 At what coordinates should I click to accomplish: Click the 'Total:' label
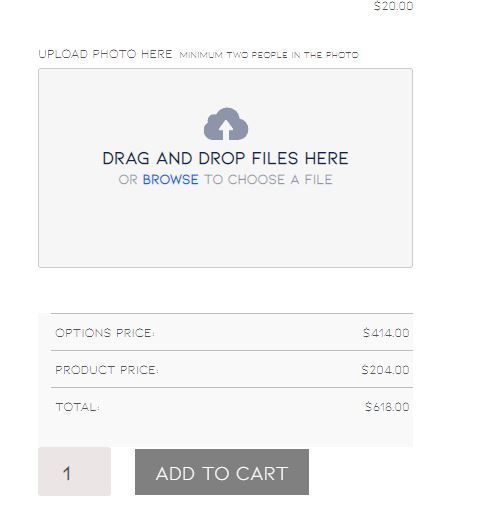tap(78, 407)
